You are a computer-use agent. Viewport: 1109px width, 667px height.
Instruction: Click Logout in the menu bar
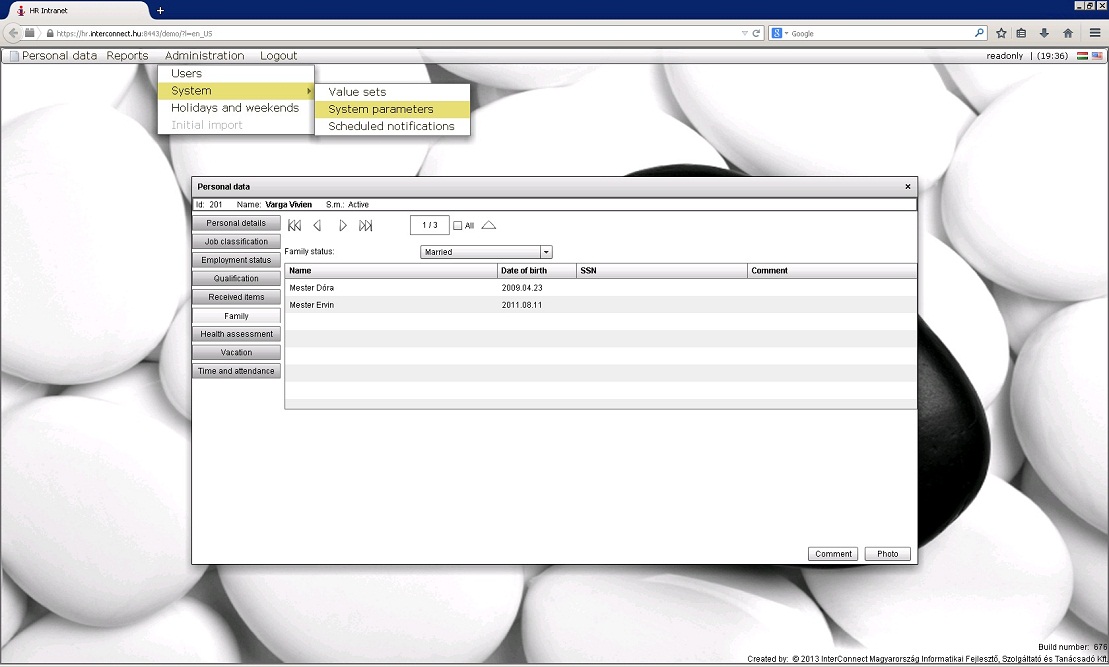tap(279, 56)
